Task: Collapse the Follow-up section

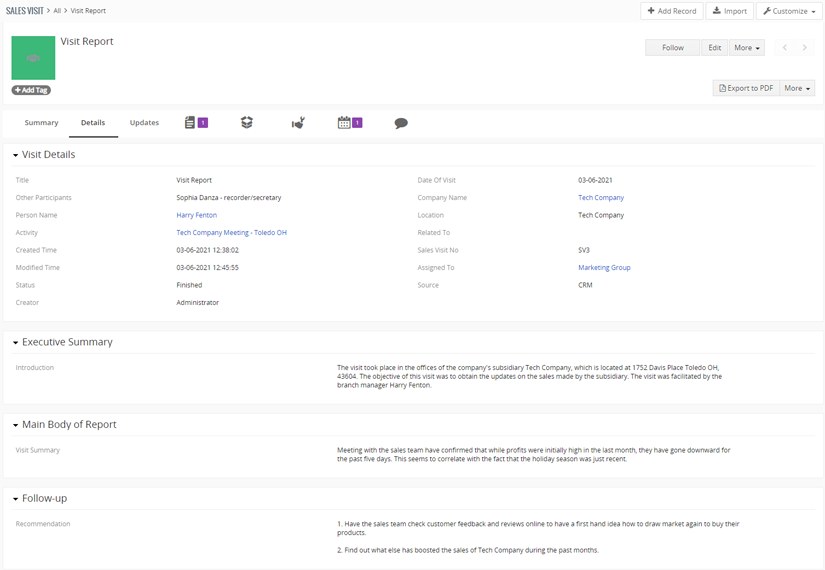Action: 16,499
